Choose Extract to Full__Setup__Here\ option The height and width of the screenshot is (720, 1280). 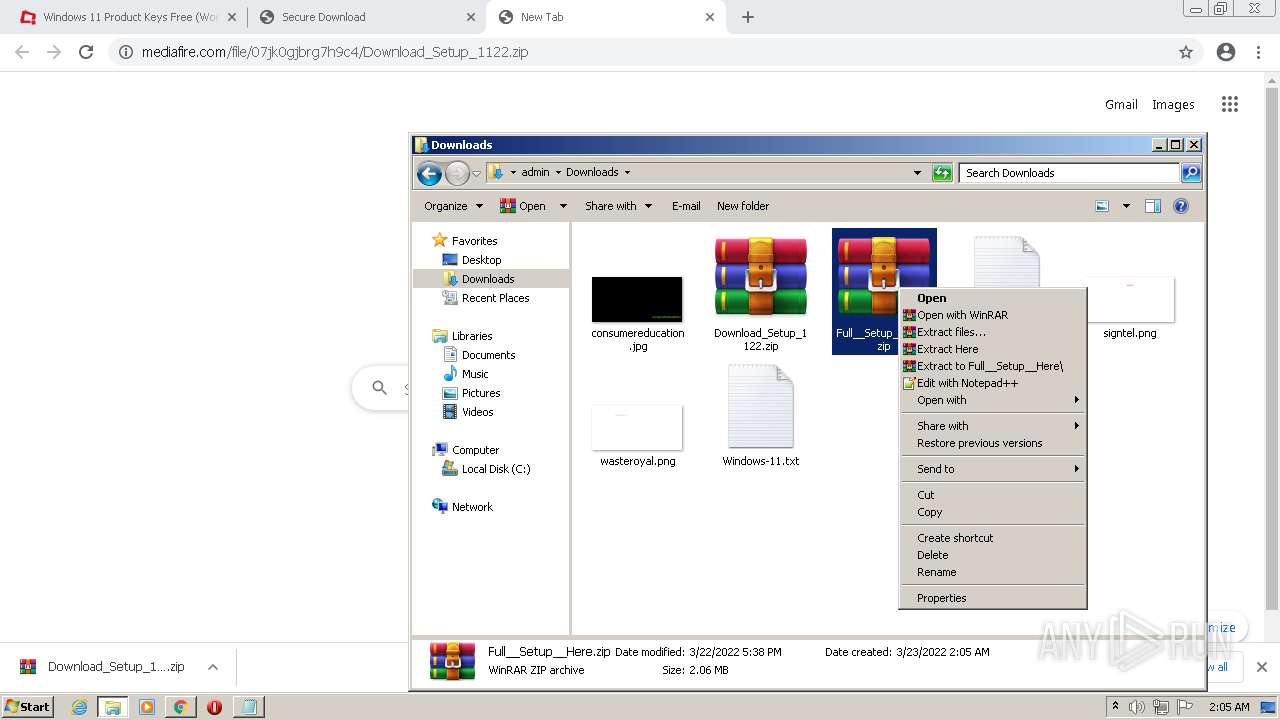pyautogui.click(x=992, y=366)
